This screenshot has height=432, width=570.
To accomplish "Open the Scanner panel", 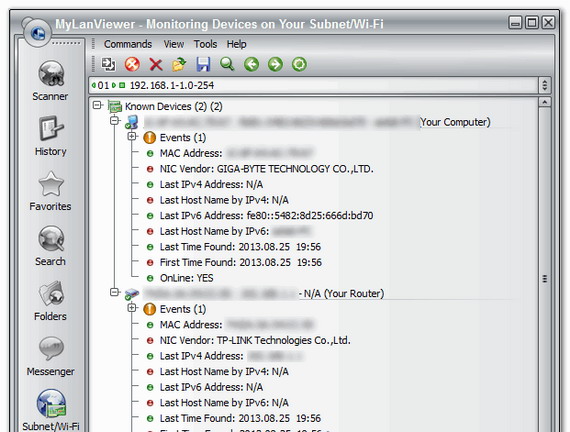I will click(x=50, y=81).
